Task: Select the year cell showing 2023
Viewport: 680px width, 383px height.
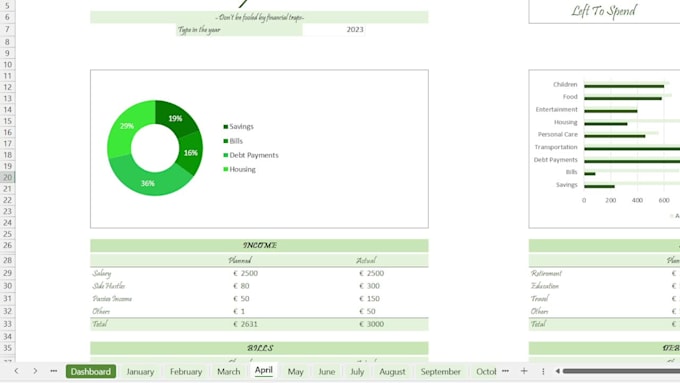Action: [x=334, y=29]
